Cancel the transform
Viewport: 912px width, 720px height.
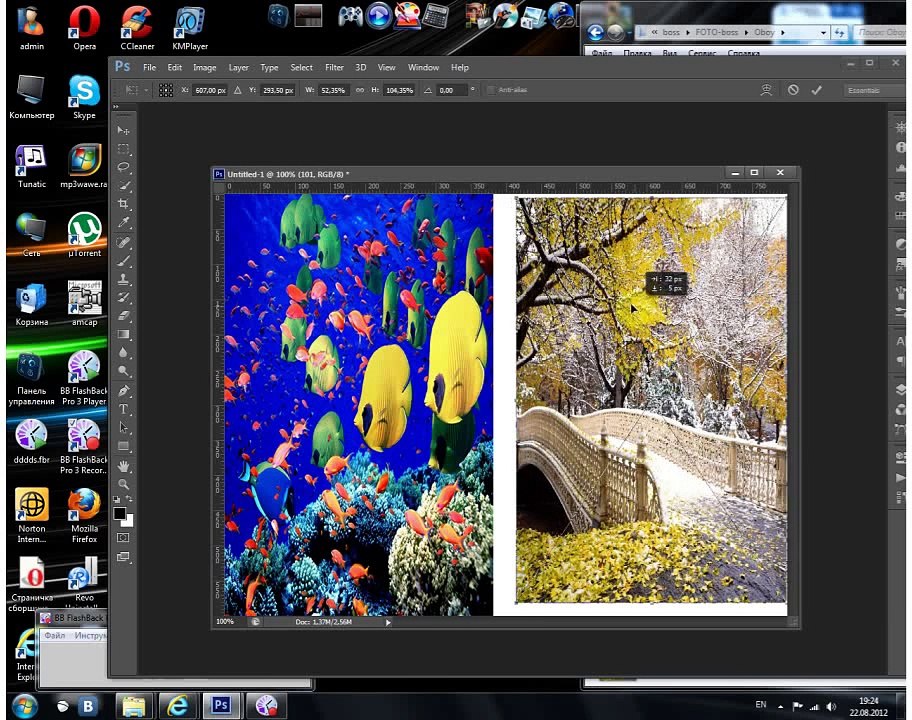click(793, 90)
